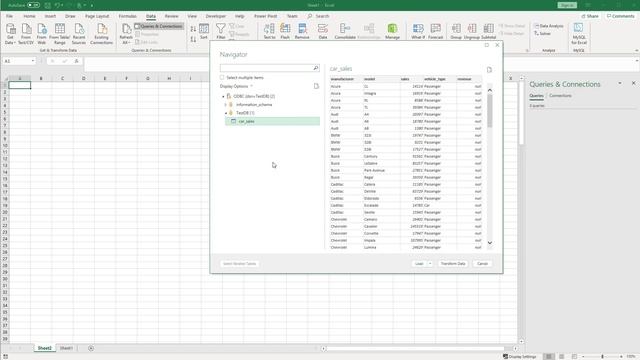640x360 pixels.
Task: Click the Remove Duplicates icon
Action: (x=302, y=29)
